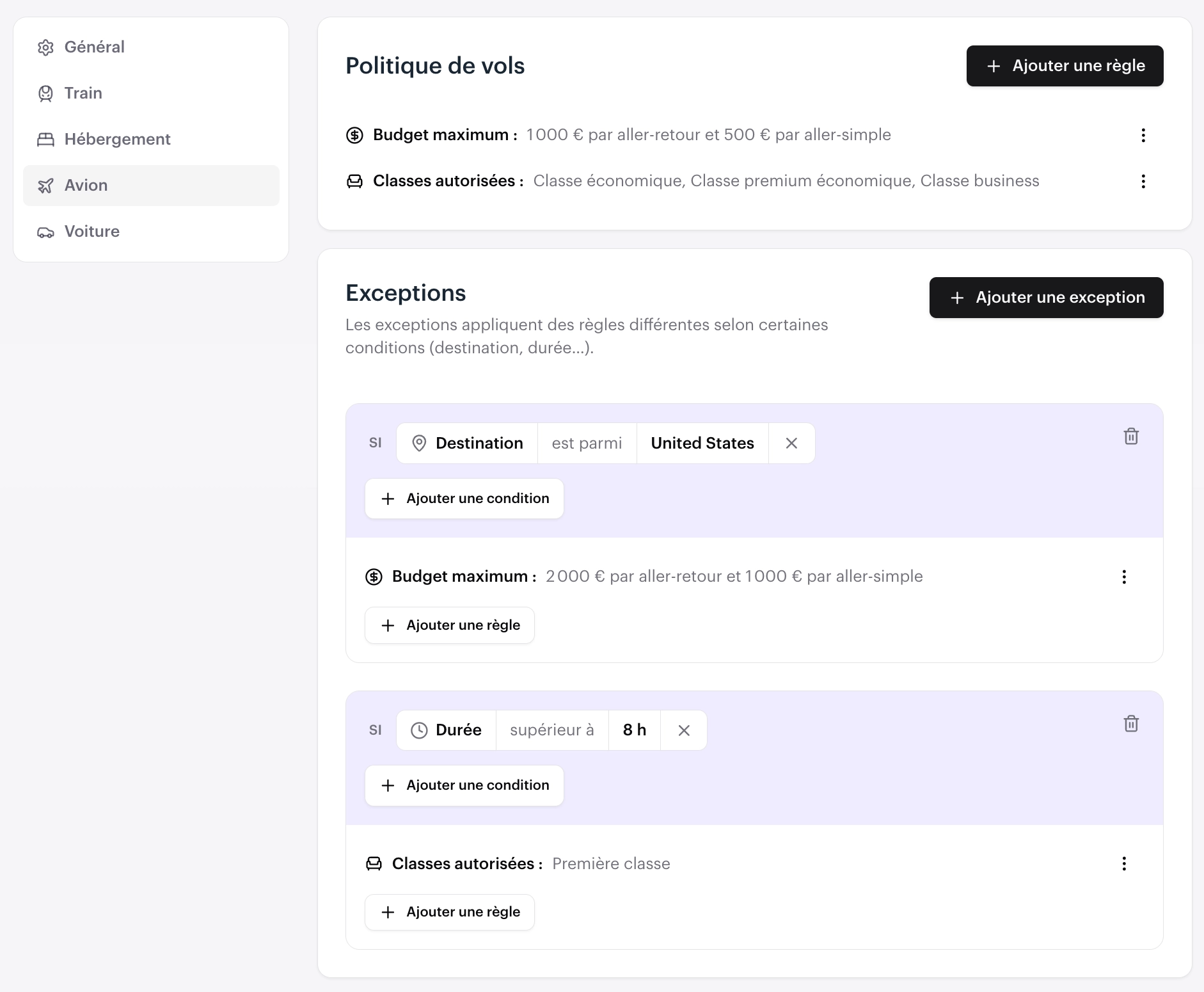
Task: Open options for Classes autorisées Classe économique rule
Action: 1143,181
